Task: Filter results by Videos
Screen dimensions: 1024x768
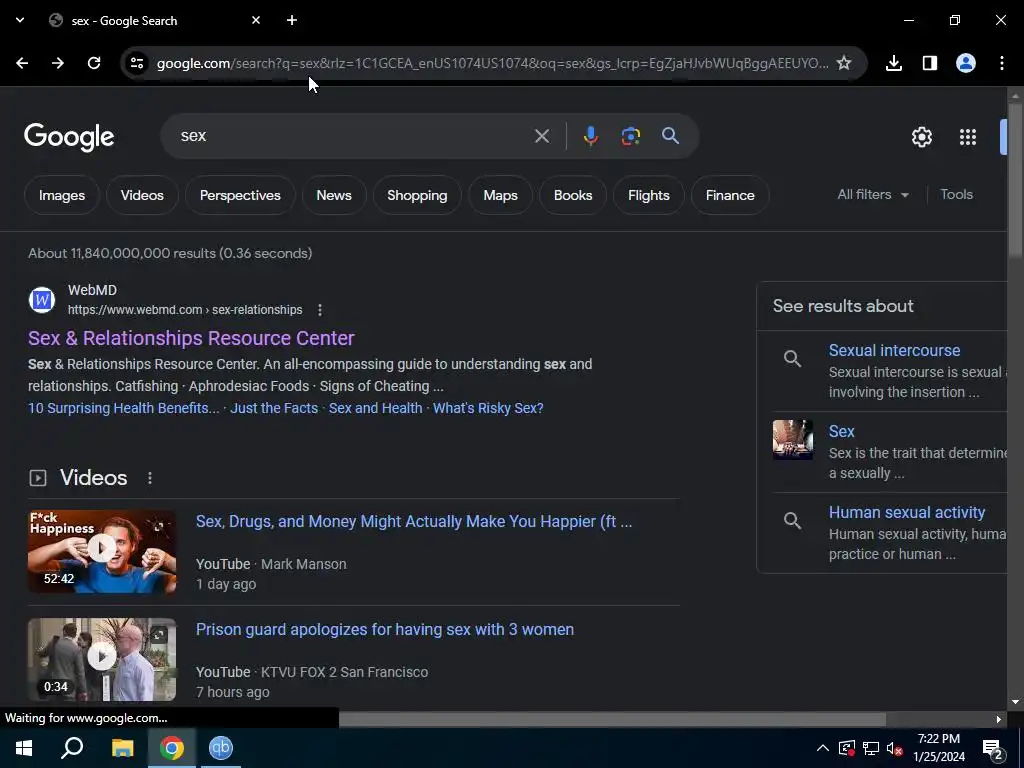Action: 142,195
